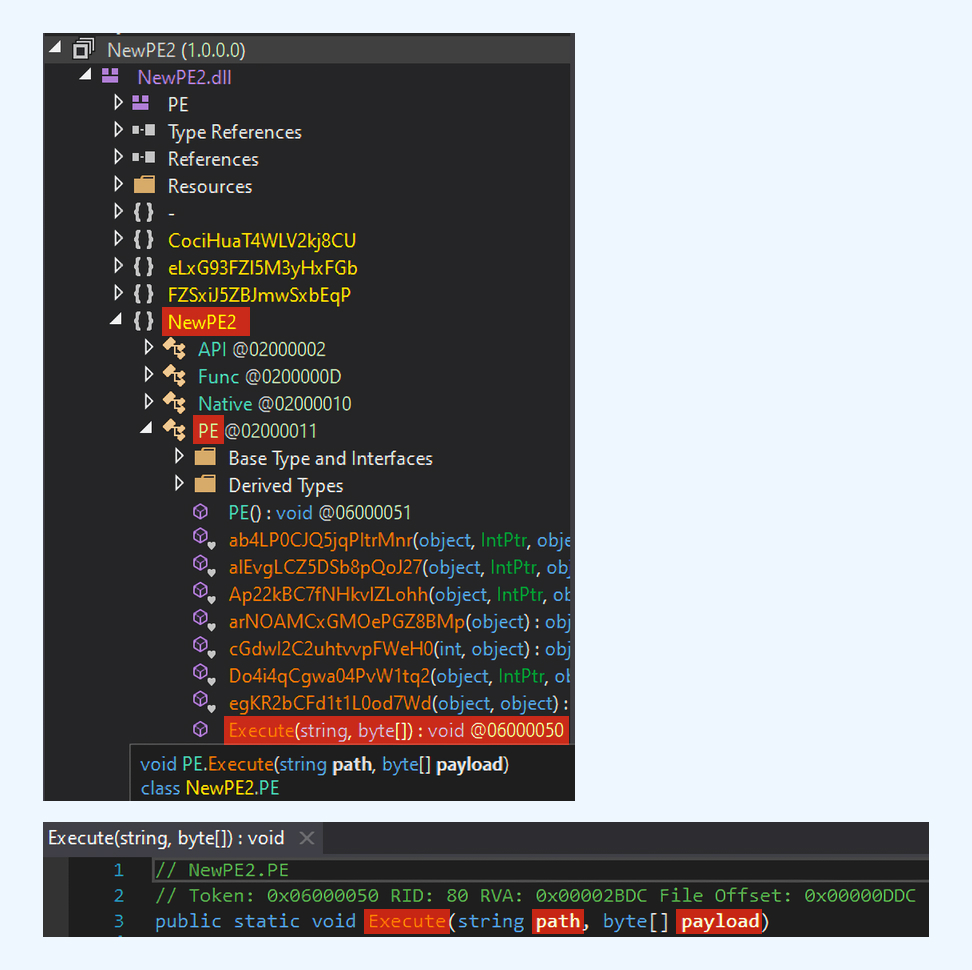Click the path parameter in code line 3
The height and width of the screenshot is (970, 972).
[558, 921]
